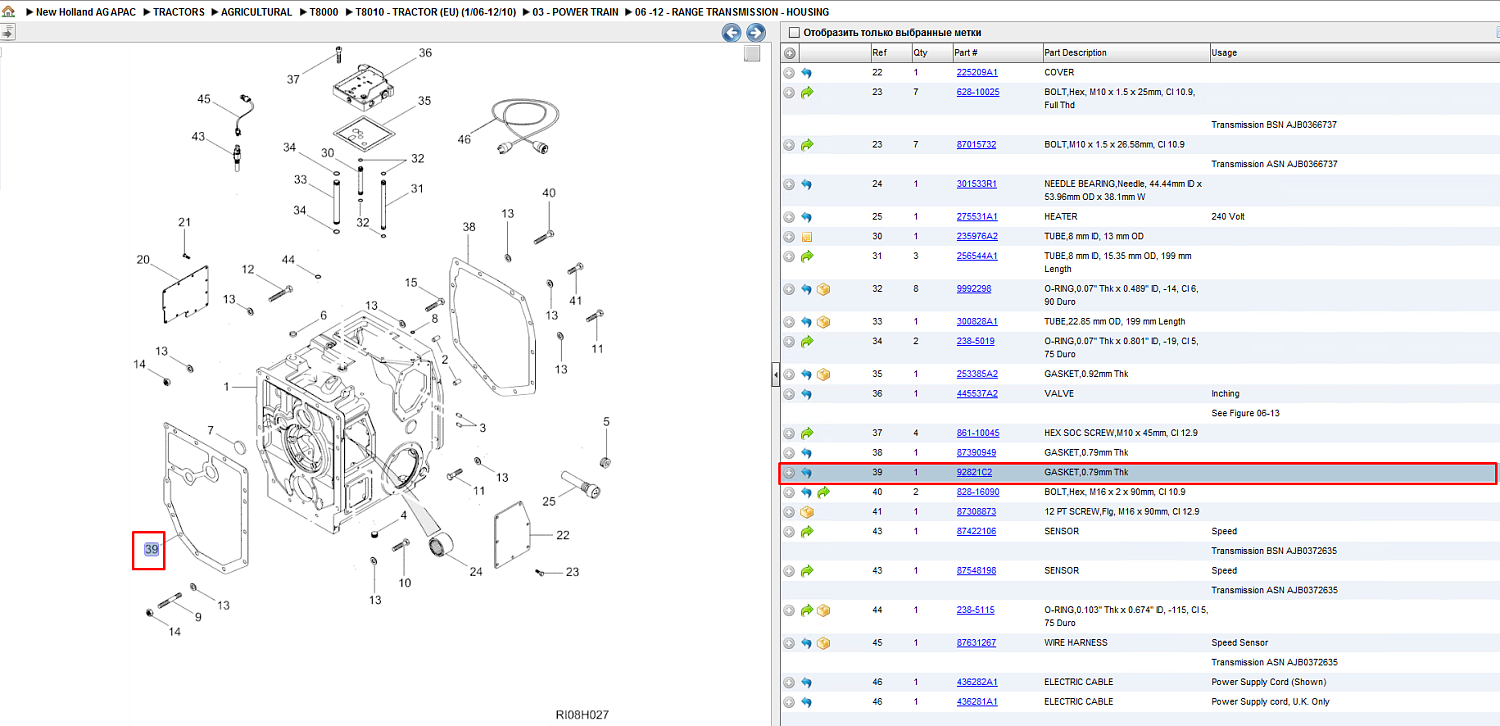This screenshot has width=1500, height=726.
Task: Open part number link 275531A1
Action: pos(977,217)
